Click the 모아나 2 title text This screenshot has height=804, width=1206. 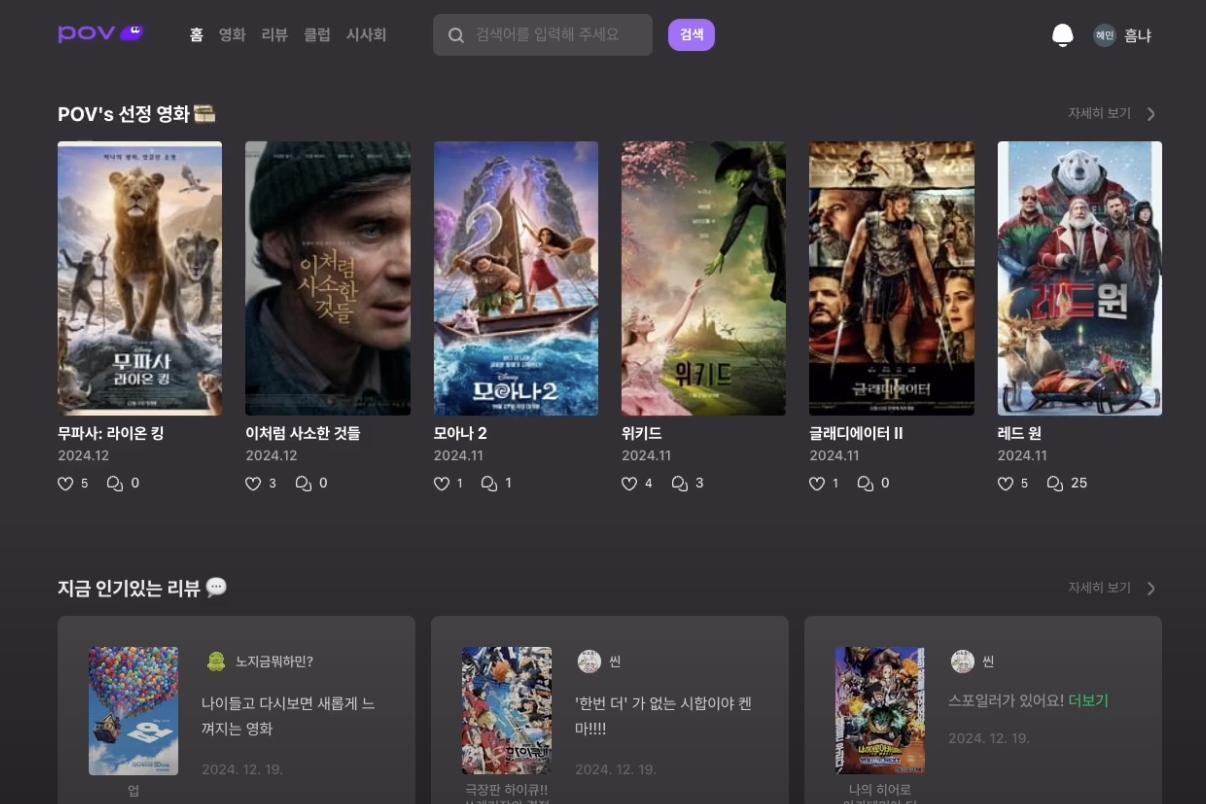click(460, 434)
